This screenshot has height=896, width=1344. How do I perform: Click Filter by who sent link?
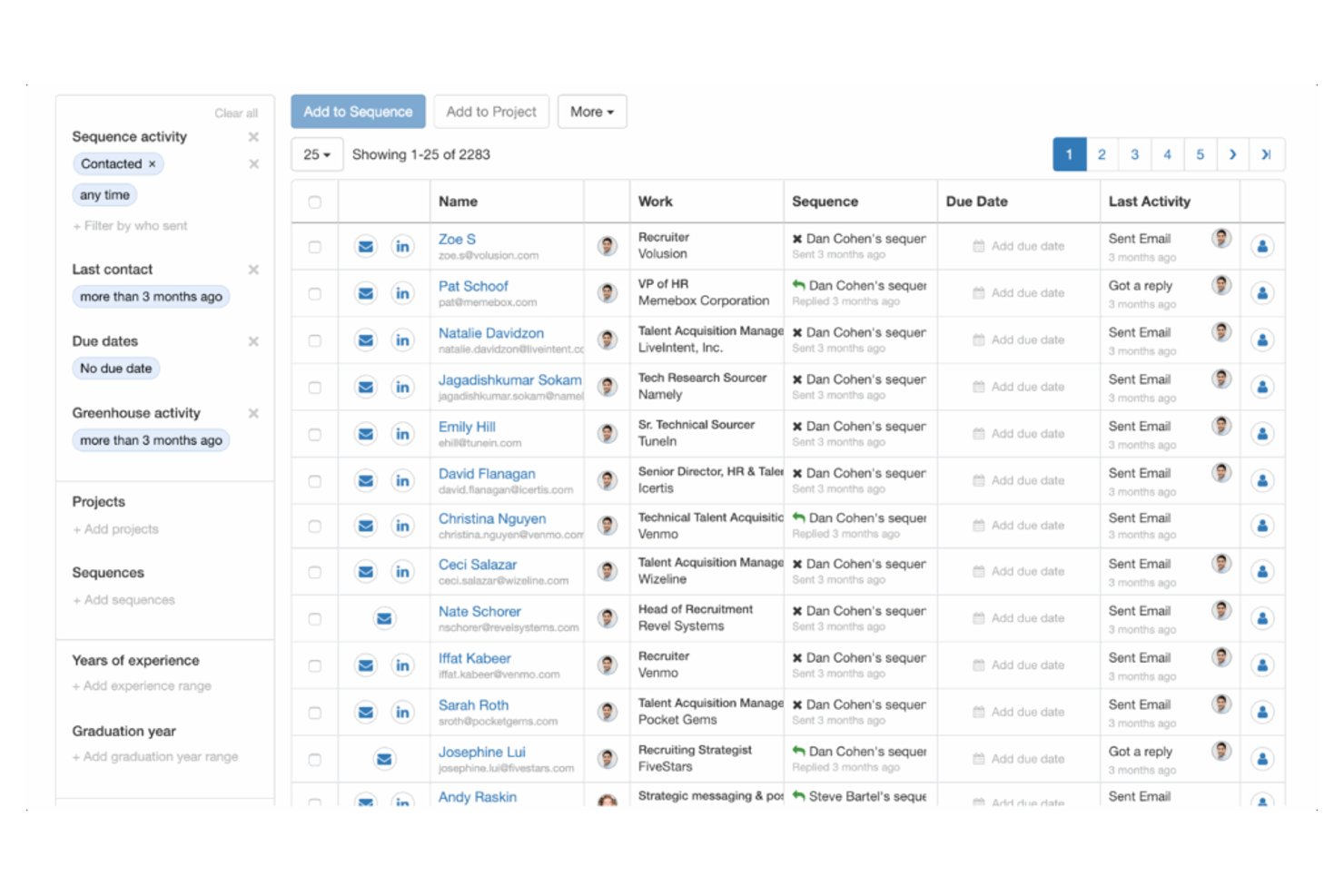coord(130,226)
